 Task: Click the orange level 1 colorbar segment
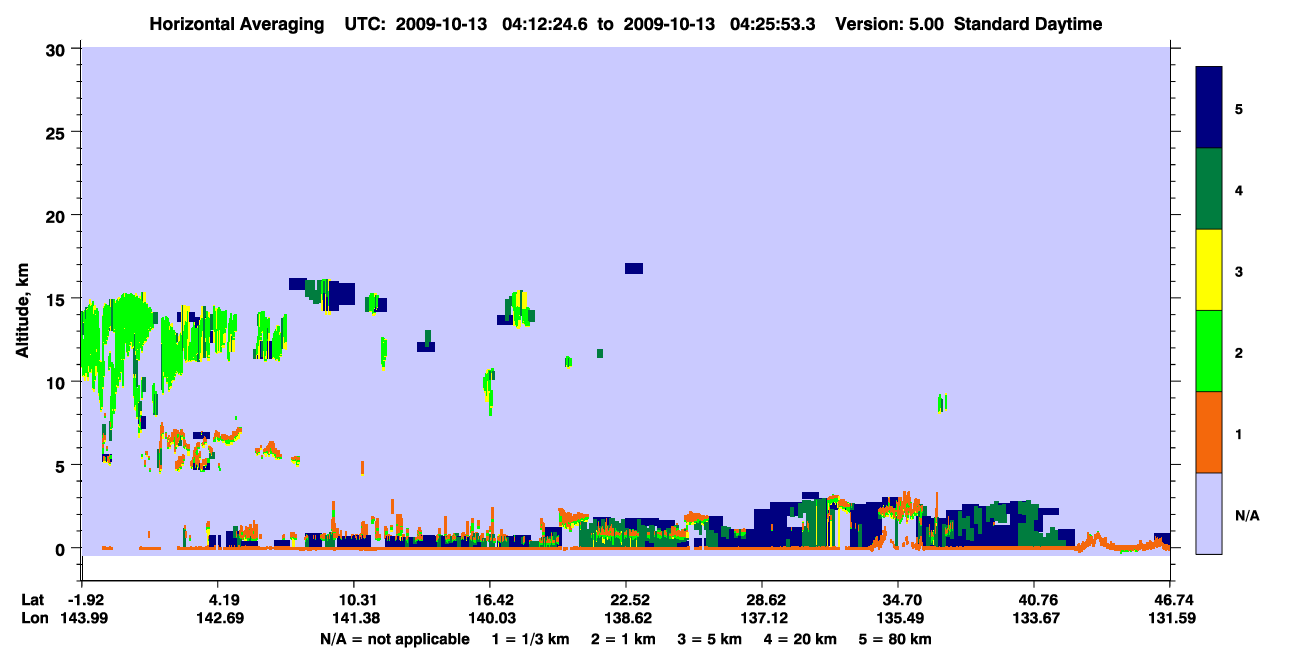[x=1209, y=432]
